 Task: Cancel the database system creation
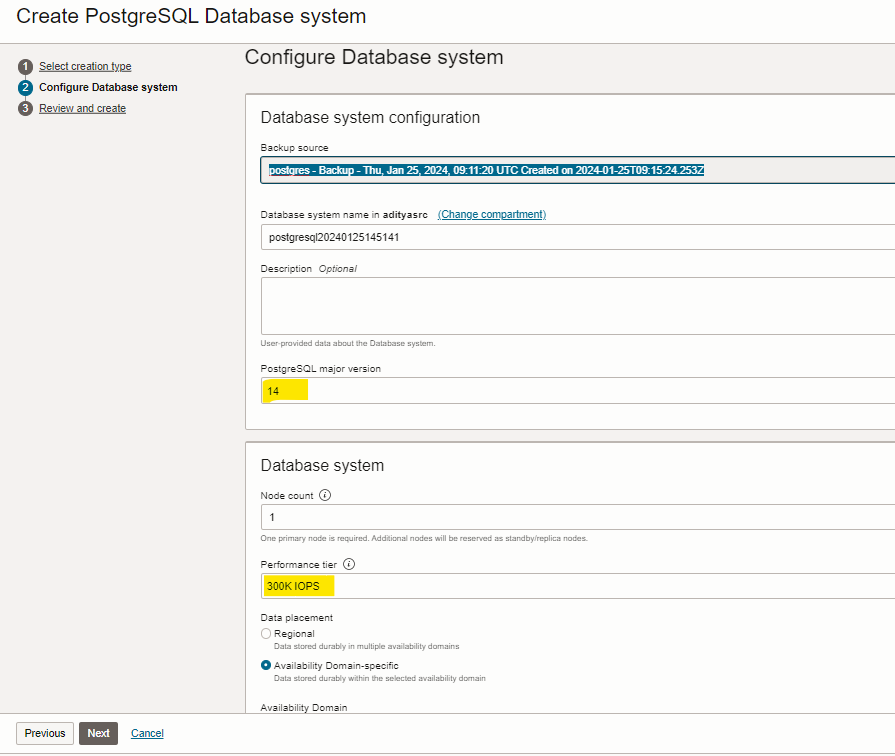point(147,733)
